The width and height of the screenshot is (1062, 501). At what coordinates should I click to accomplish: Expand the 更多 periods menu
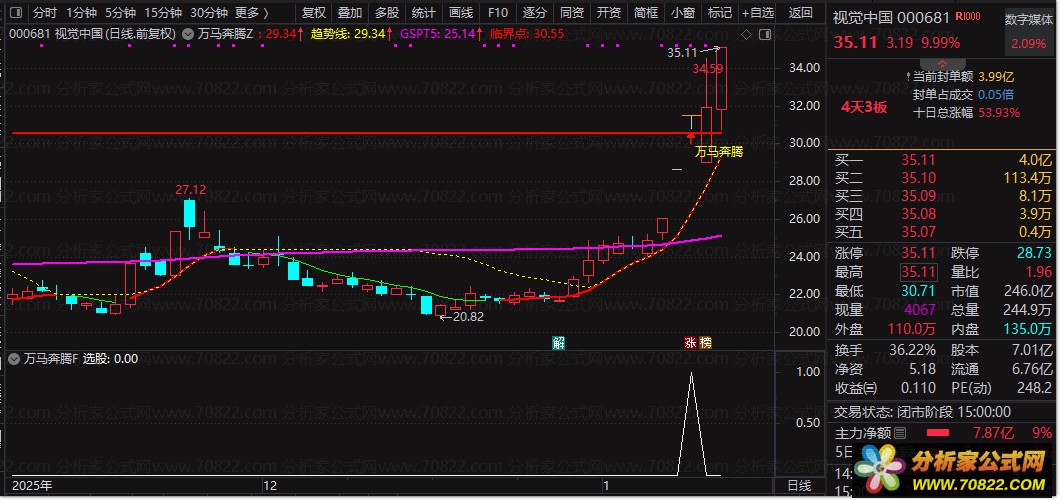click(x=252, y=12)
